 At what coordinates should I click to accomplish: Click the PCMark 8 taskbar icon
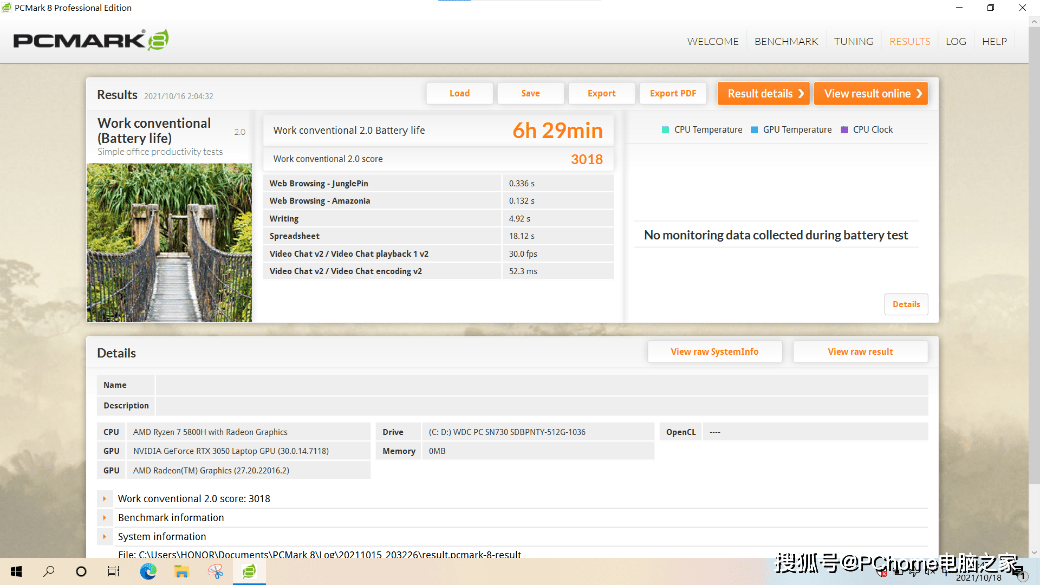pyautogui.click(x=249, y=571)
